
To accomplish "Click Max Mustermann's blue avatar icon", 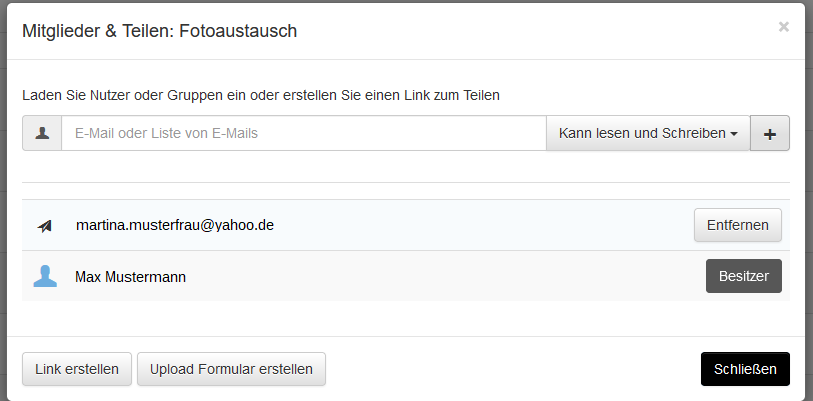I will click(45, 276).
